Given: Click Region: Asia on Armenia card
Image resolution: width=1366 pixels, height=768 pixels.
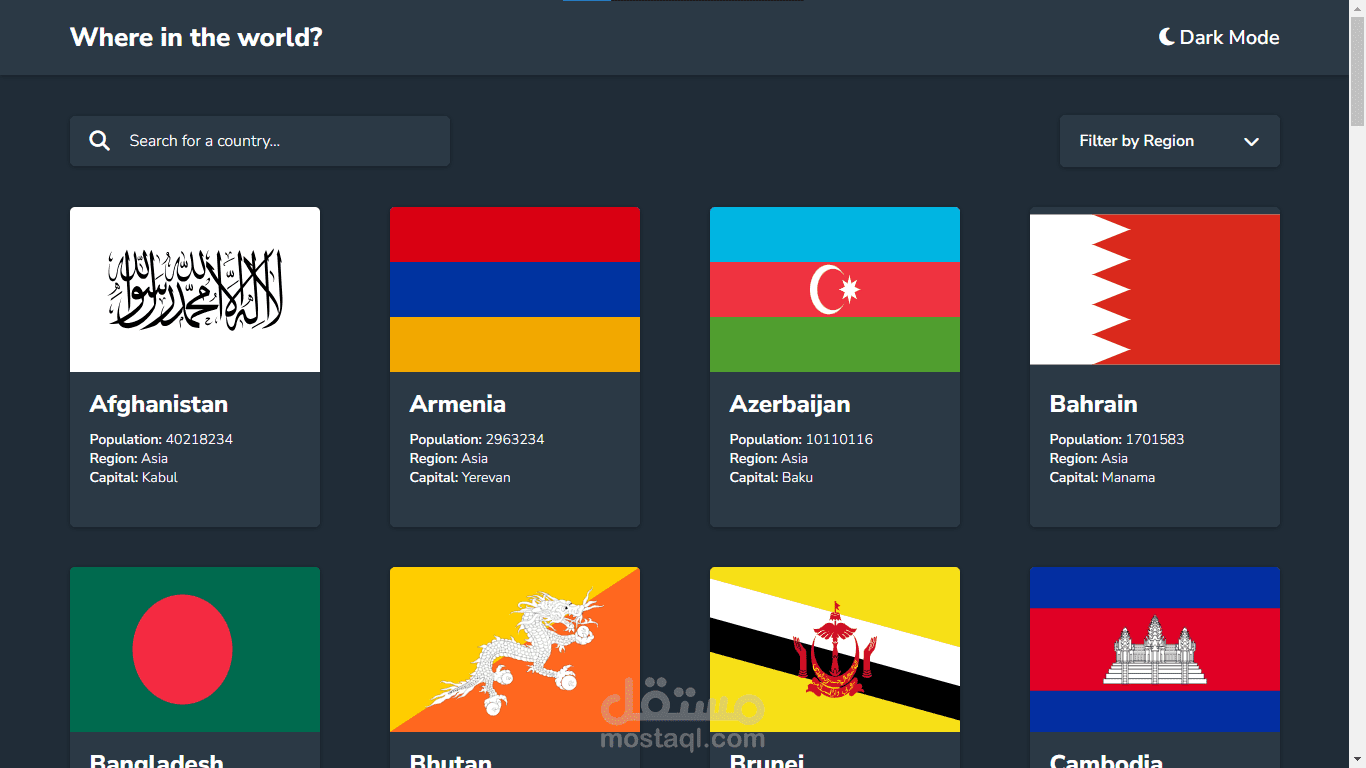Looking at the screenshot, I should [x=449, y=458].
